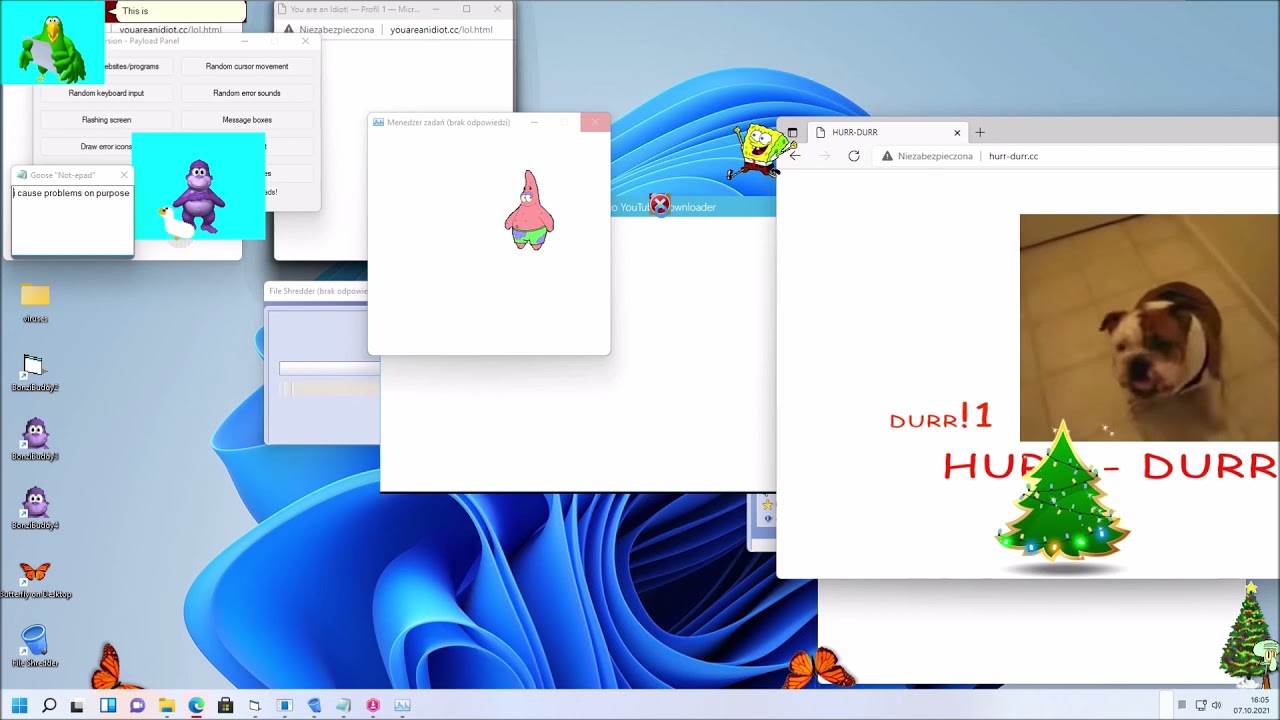Click youareanidiot.cc address bar
Image resolution: width=1280 pixels, height=720 pixels.
[x=441, y=30]
